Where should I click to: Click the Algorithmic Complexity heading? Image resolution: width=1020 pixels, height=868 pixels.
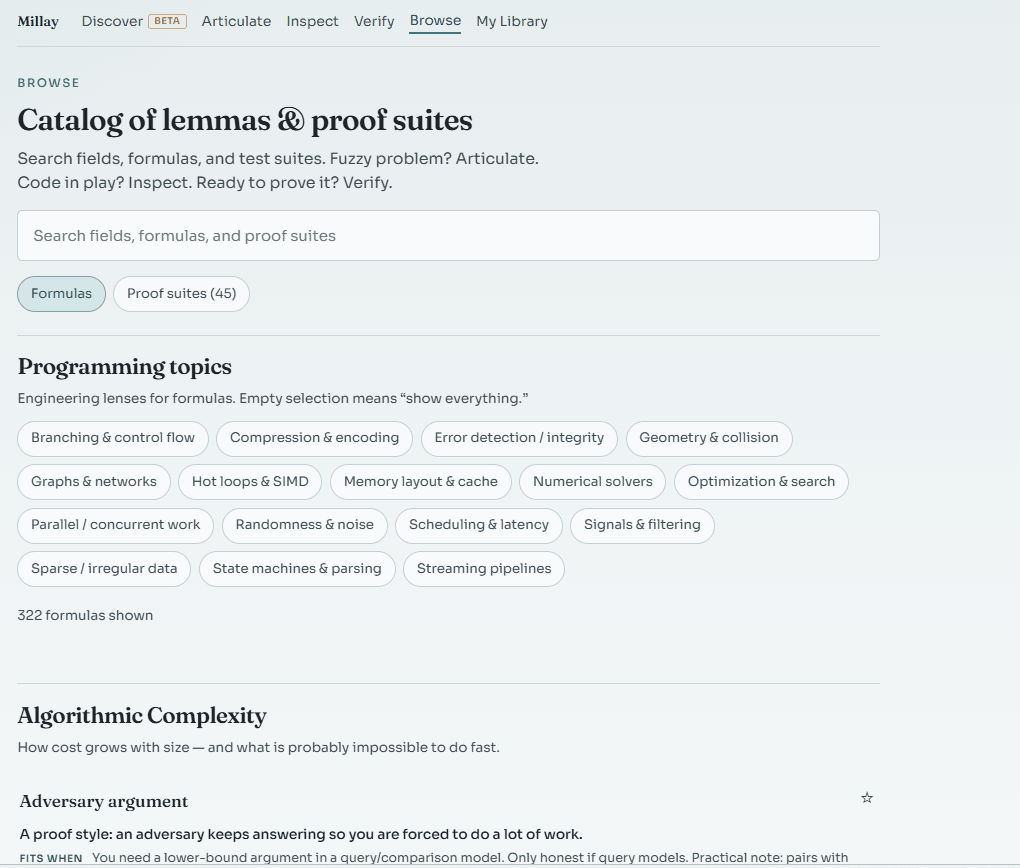coord(142,716)
